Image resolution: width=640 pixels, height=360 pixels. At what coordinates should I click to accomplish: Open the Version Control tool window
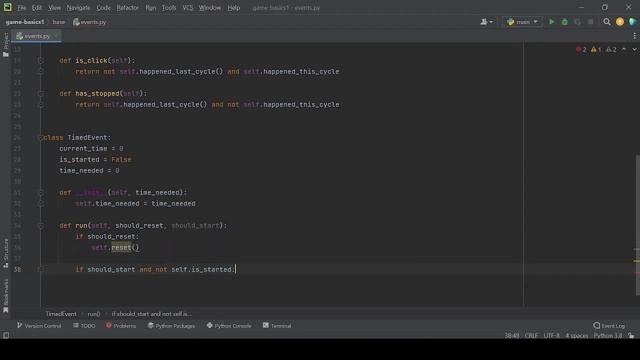[39, 326]
